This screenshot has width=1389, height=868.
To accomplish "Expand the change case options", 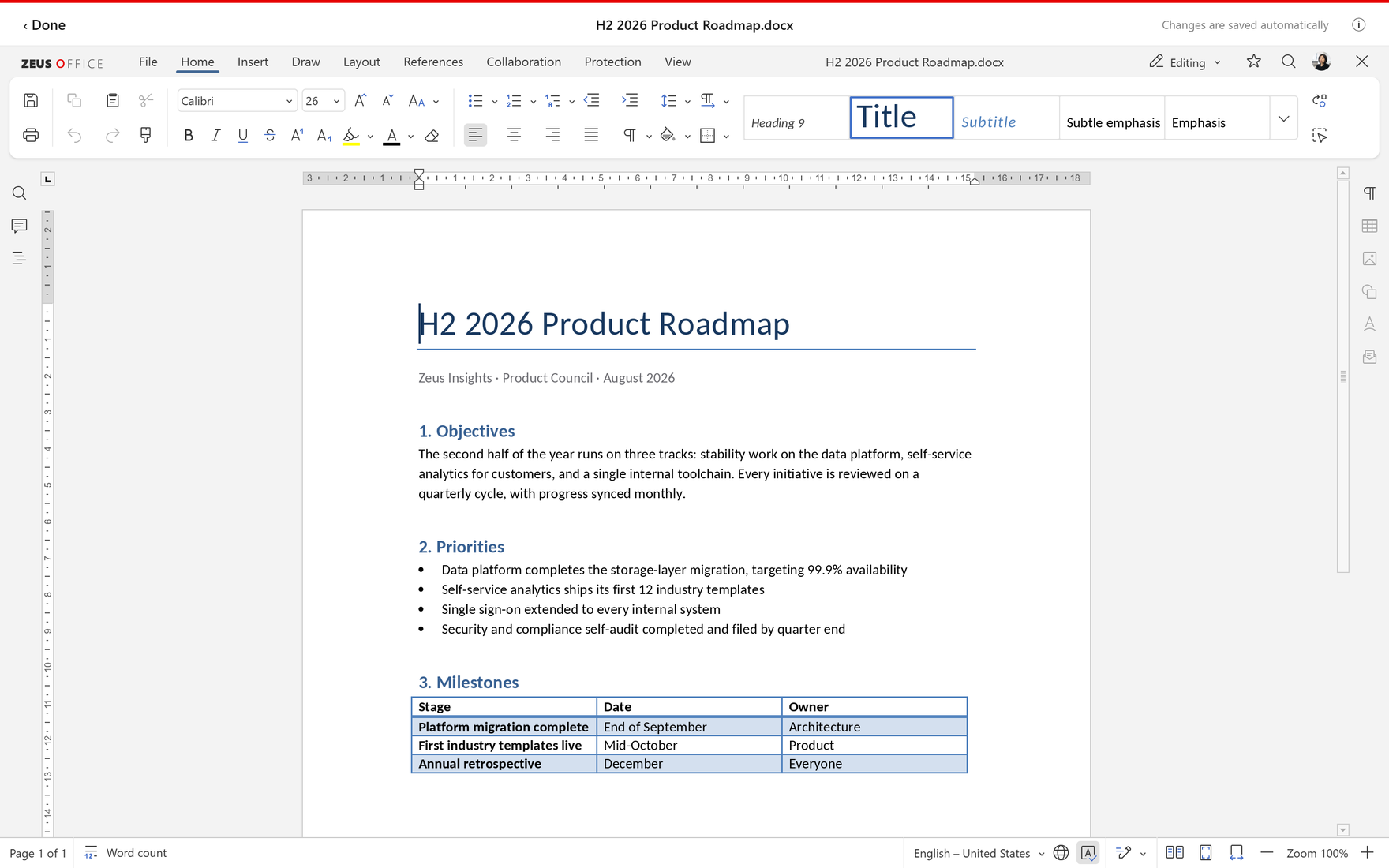I will (x=436, y=101).
